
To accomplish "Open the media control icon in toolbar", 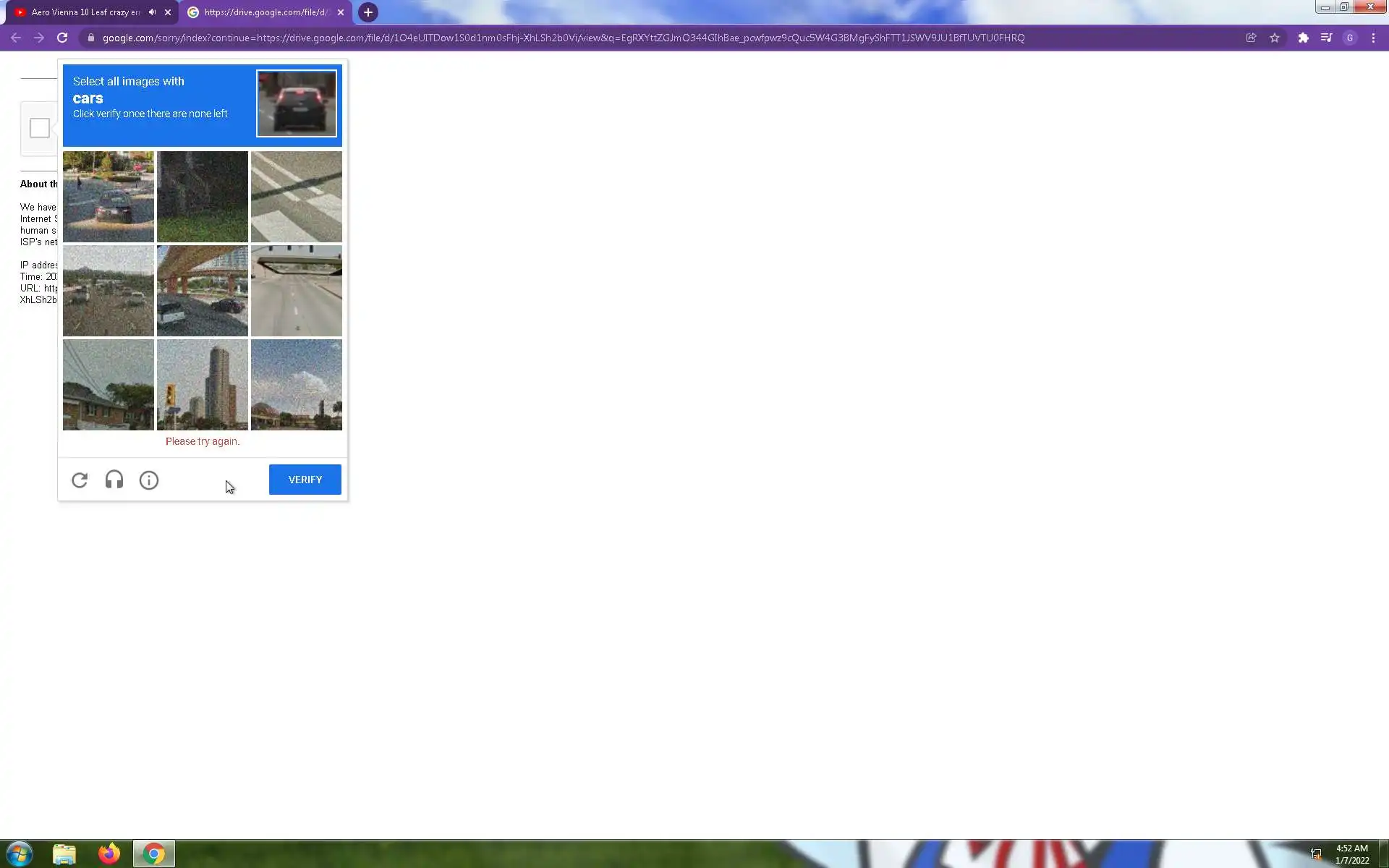I will pyautogui.click(x=1326, y=38).
